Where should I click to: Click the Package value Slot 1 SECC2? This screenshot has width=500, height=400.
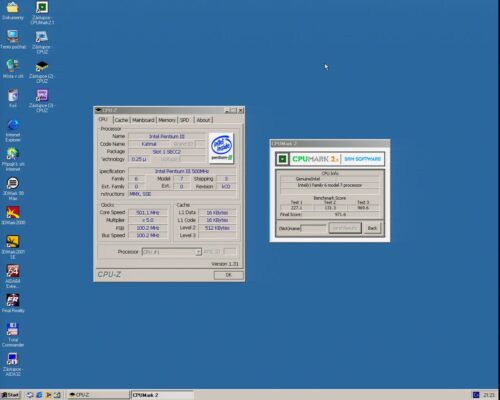(x=167, y=152)
